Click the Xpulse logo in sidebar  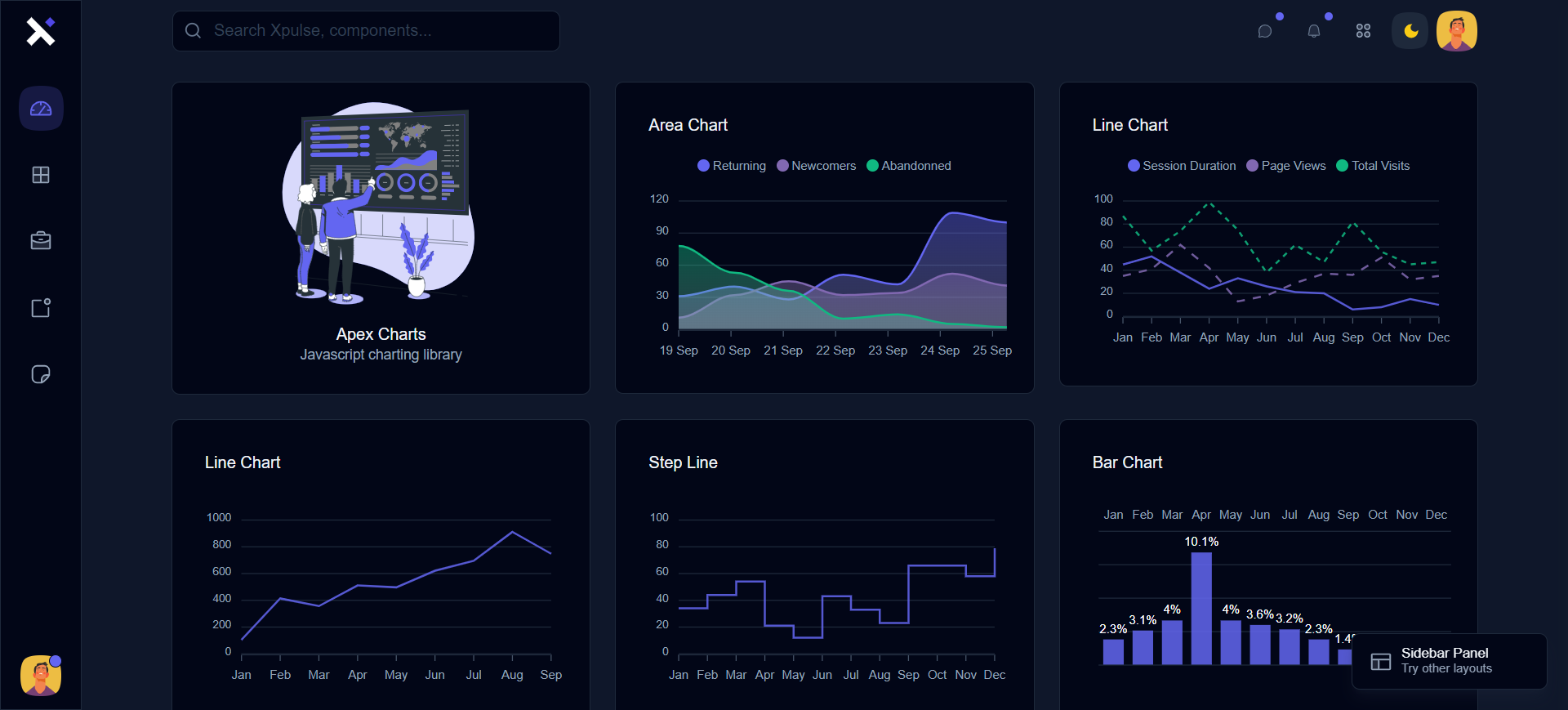point(40,31)
